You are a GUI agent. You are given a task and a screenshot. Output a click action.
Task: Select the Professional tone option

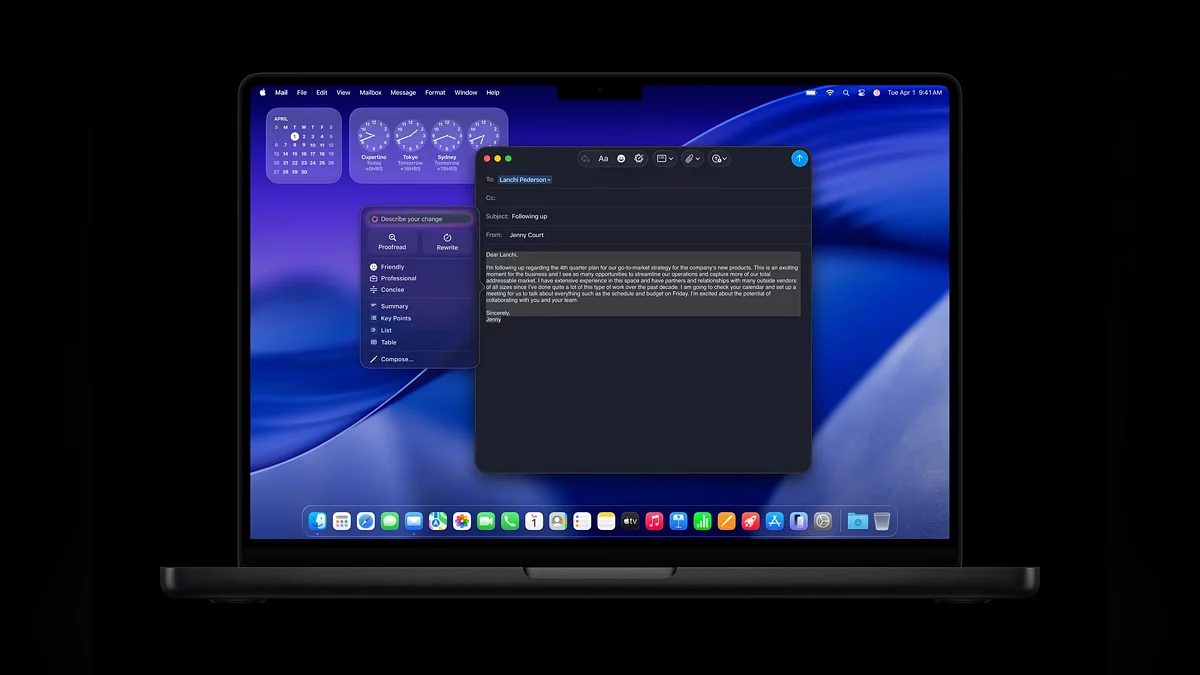[398, 278]
